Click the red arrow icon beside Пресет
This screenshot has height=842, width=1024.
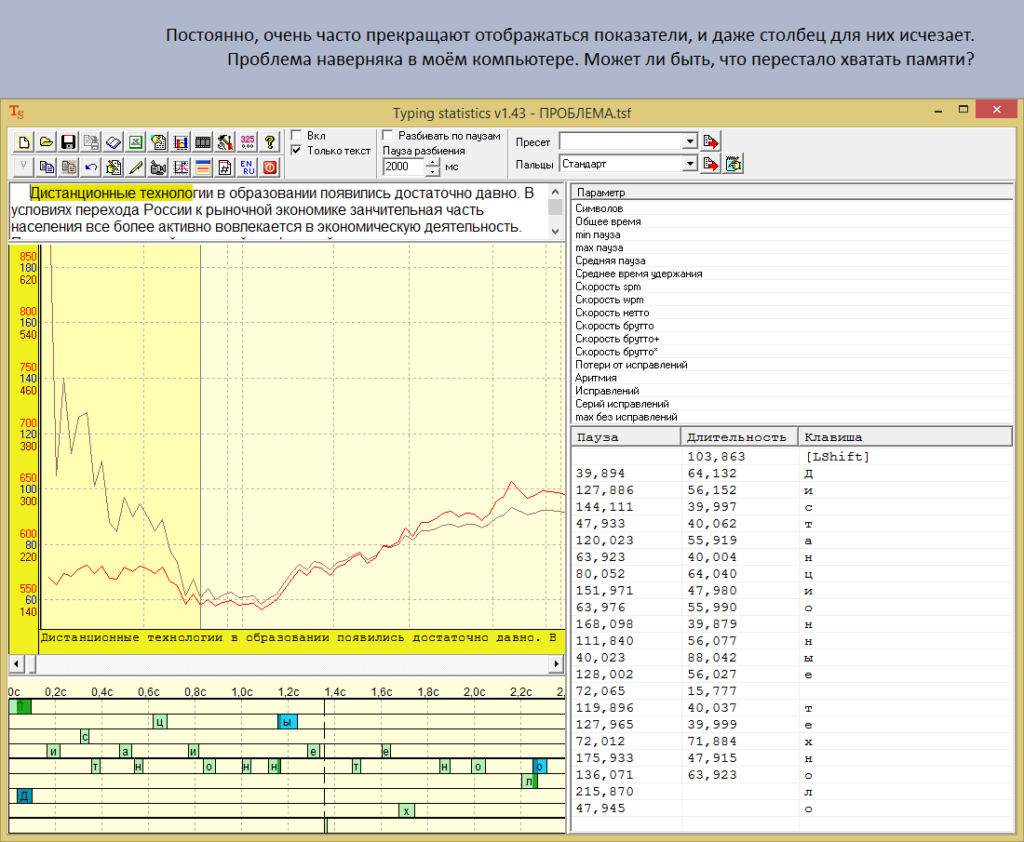(711, 141)
